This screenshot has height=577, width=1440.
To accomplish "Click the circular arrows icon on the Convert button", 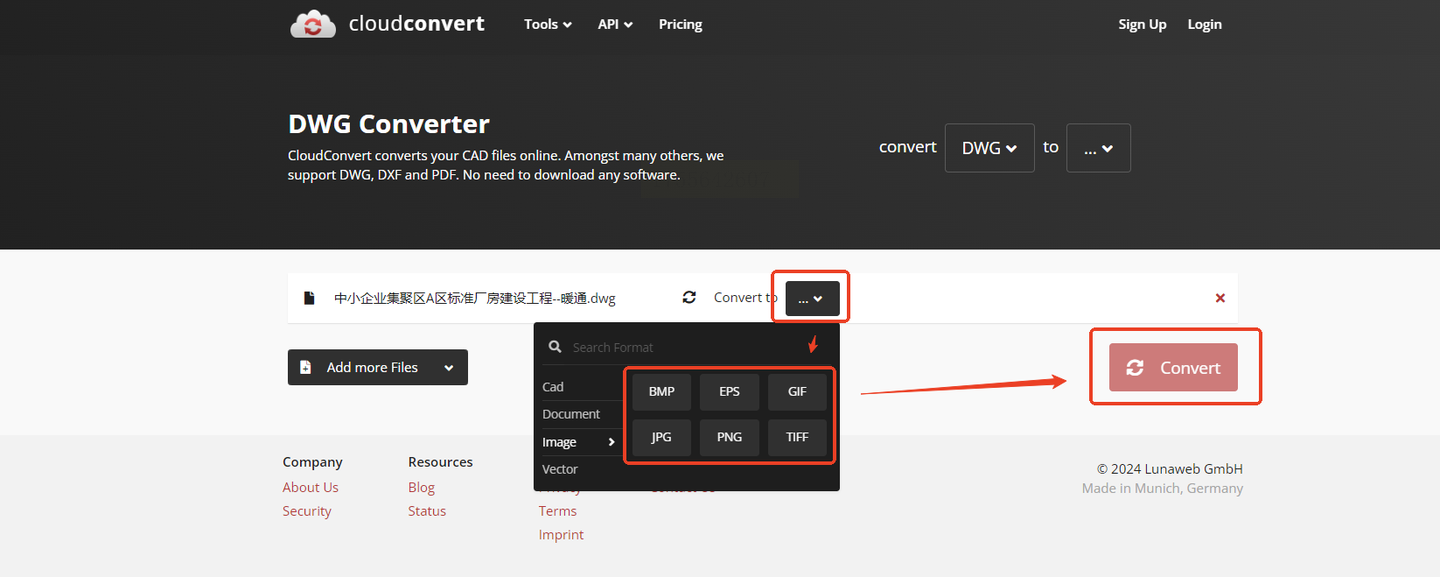I will (1135, 368).
